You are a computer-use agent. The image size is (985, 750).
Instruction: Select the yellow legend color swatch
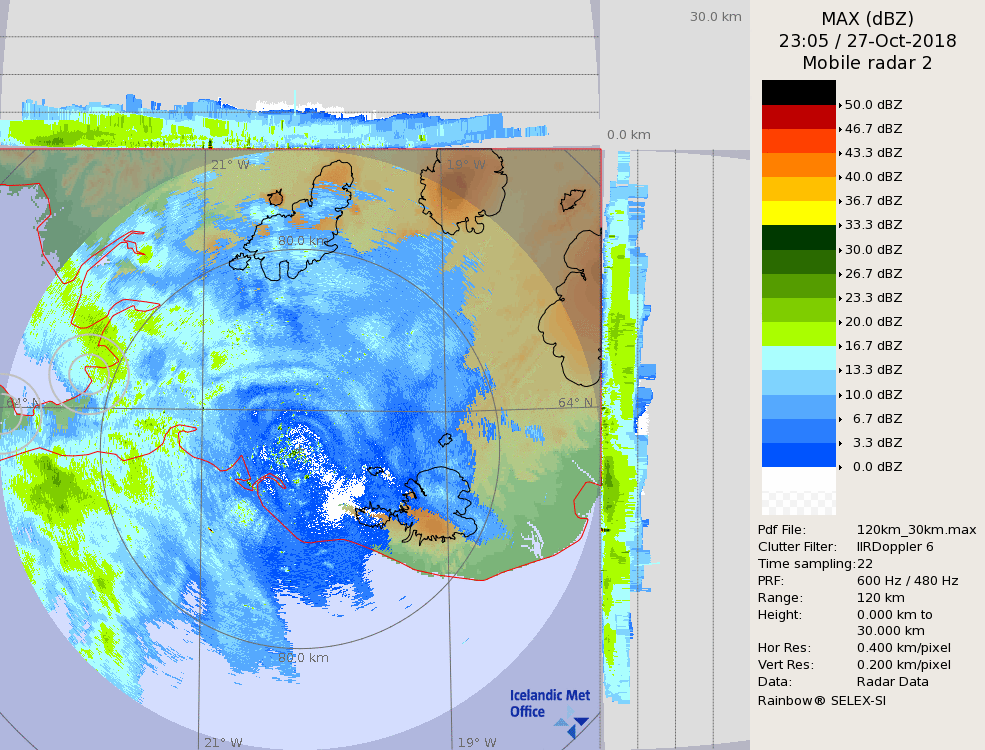point(798,212)
